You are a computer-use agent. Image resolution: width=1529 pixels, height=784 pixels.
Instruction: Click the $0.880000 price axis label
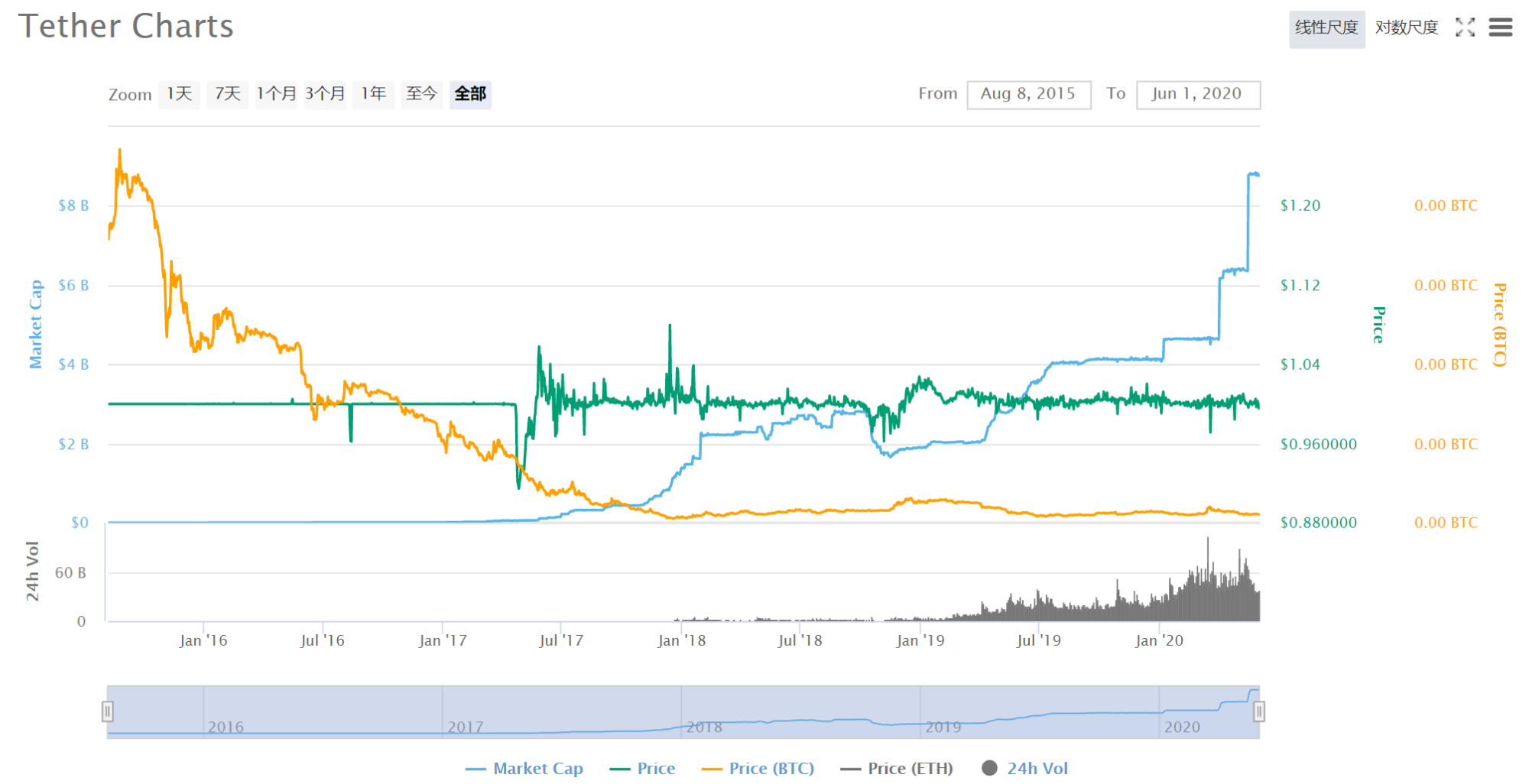pyautogui.click(x=1319, y=523)
